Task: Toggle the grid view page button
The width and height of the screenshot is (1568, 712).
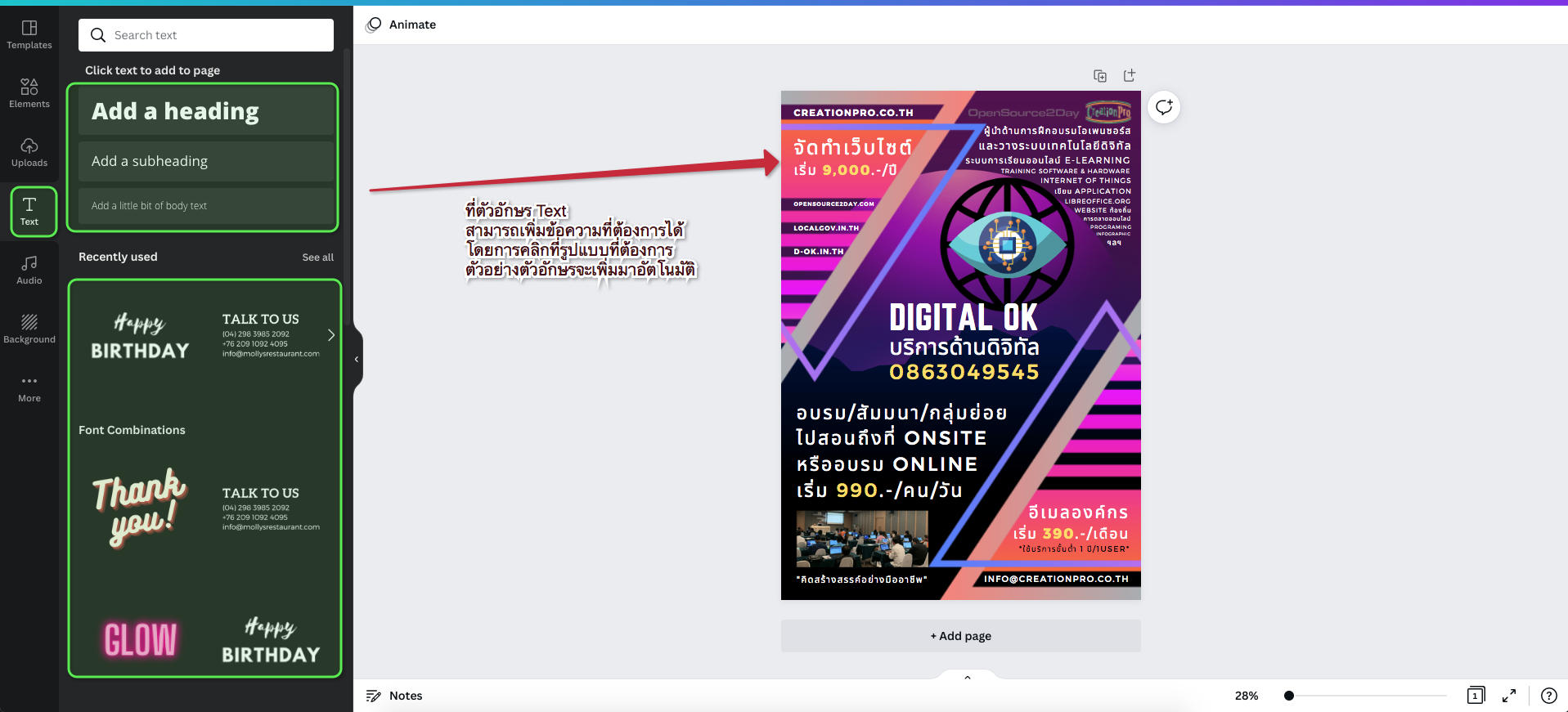Action: 1476,696
